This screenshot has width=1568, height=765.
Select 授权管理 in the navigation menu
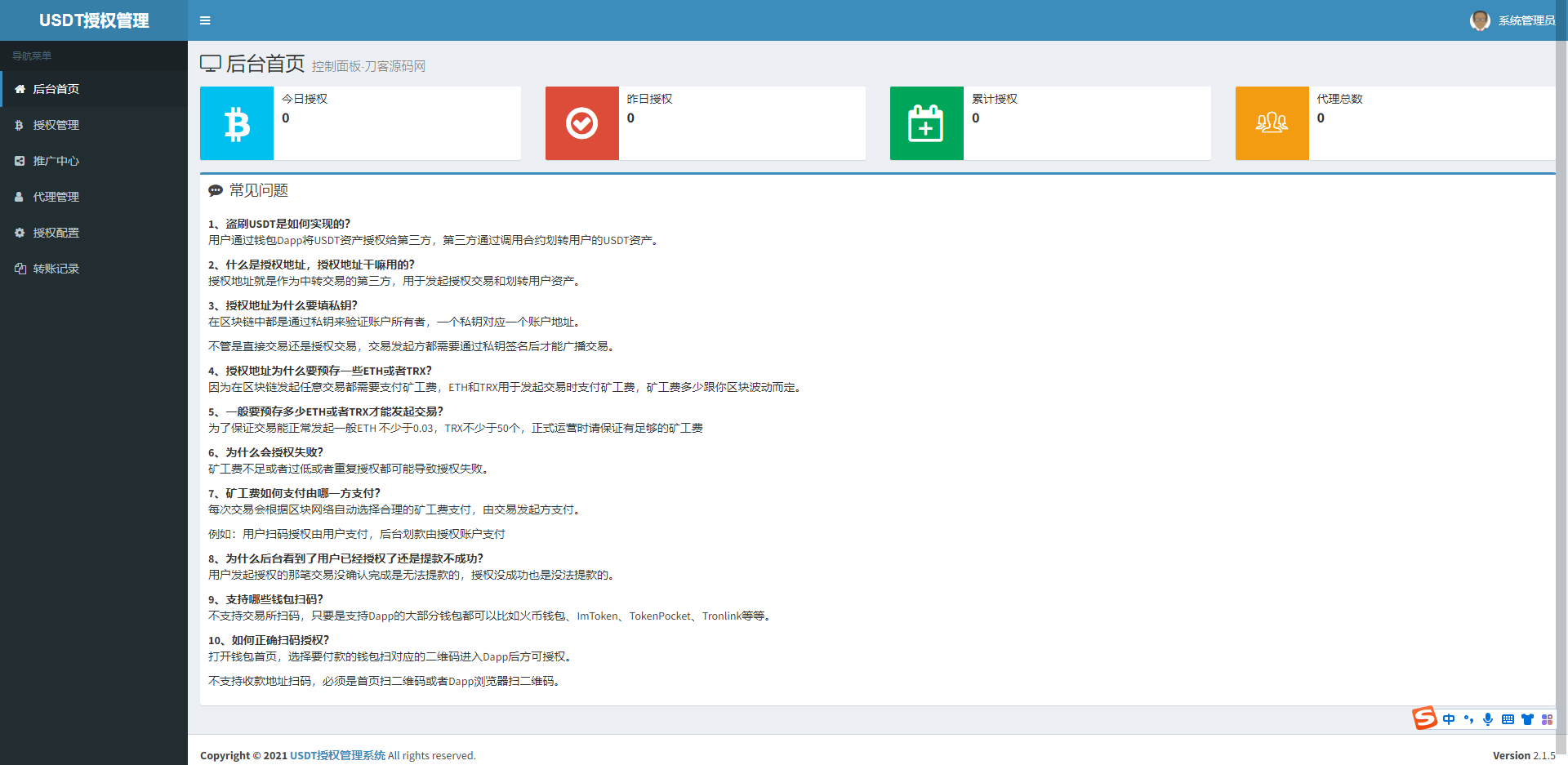56,125
